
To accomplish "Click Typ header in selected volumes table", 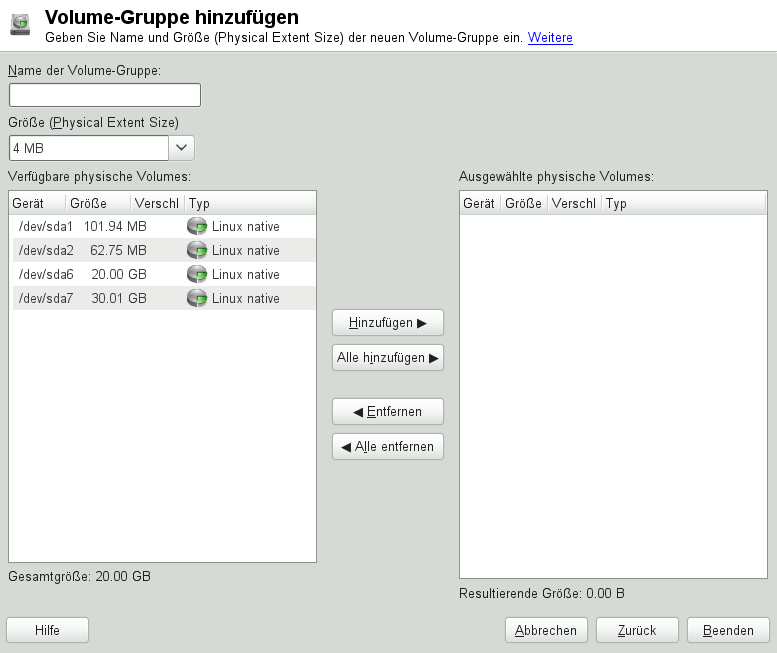I will (684, 203).
